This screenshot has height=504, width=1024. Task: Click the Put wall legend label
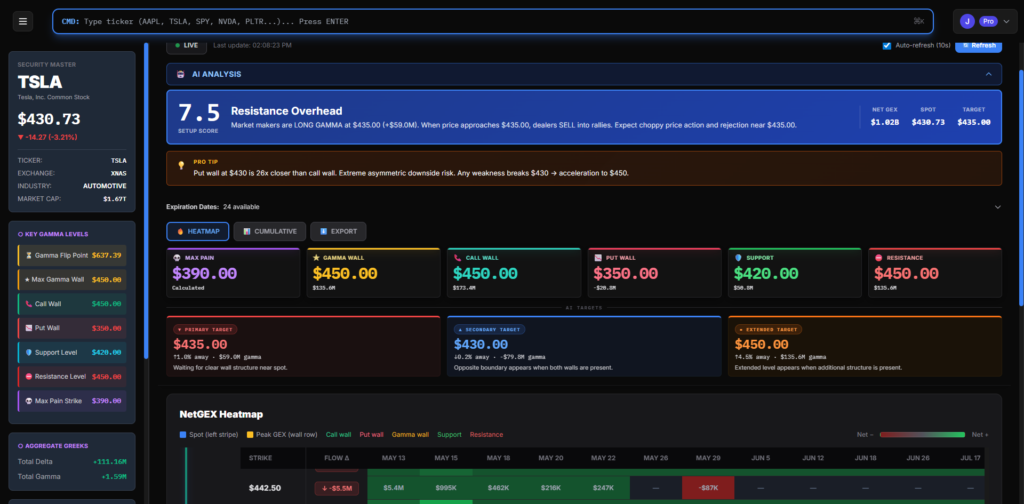point(372,435)
